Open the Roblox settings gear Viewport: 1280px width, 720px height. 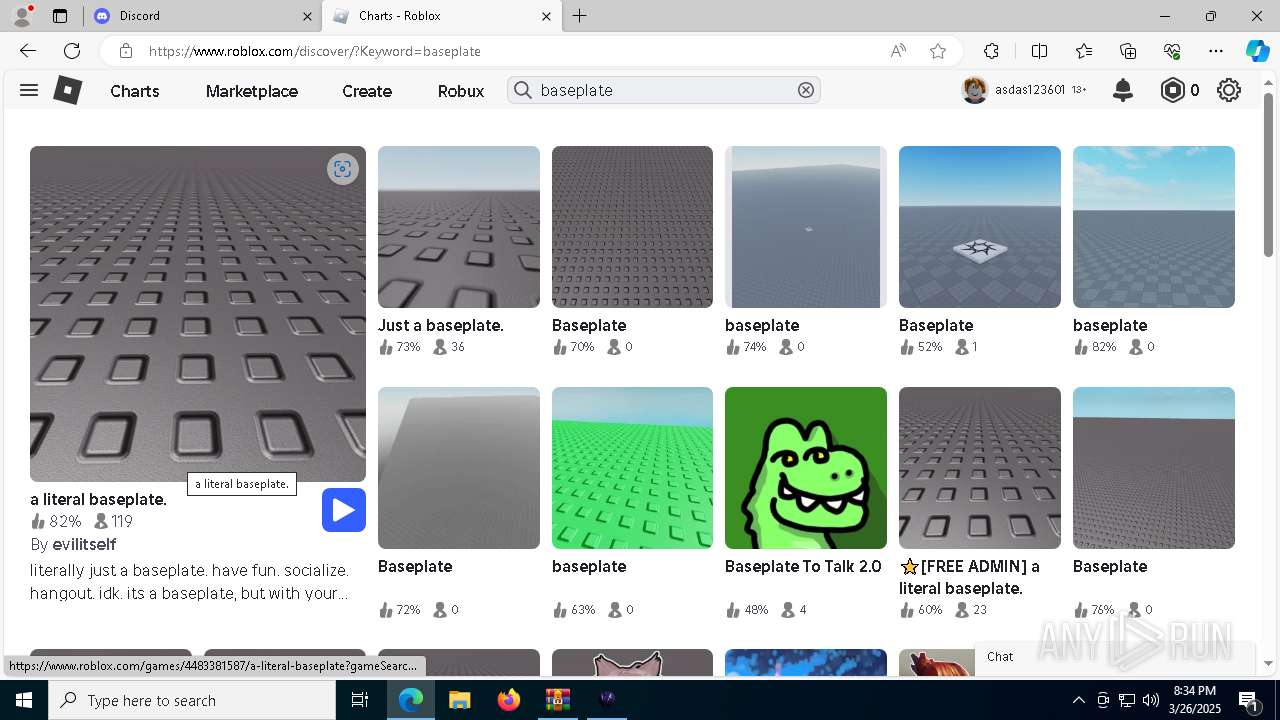tap(1229, 90)
